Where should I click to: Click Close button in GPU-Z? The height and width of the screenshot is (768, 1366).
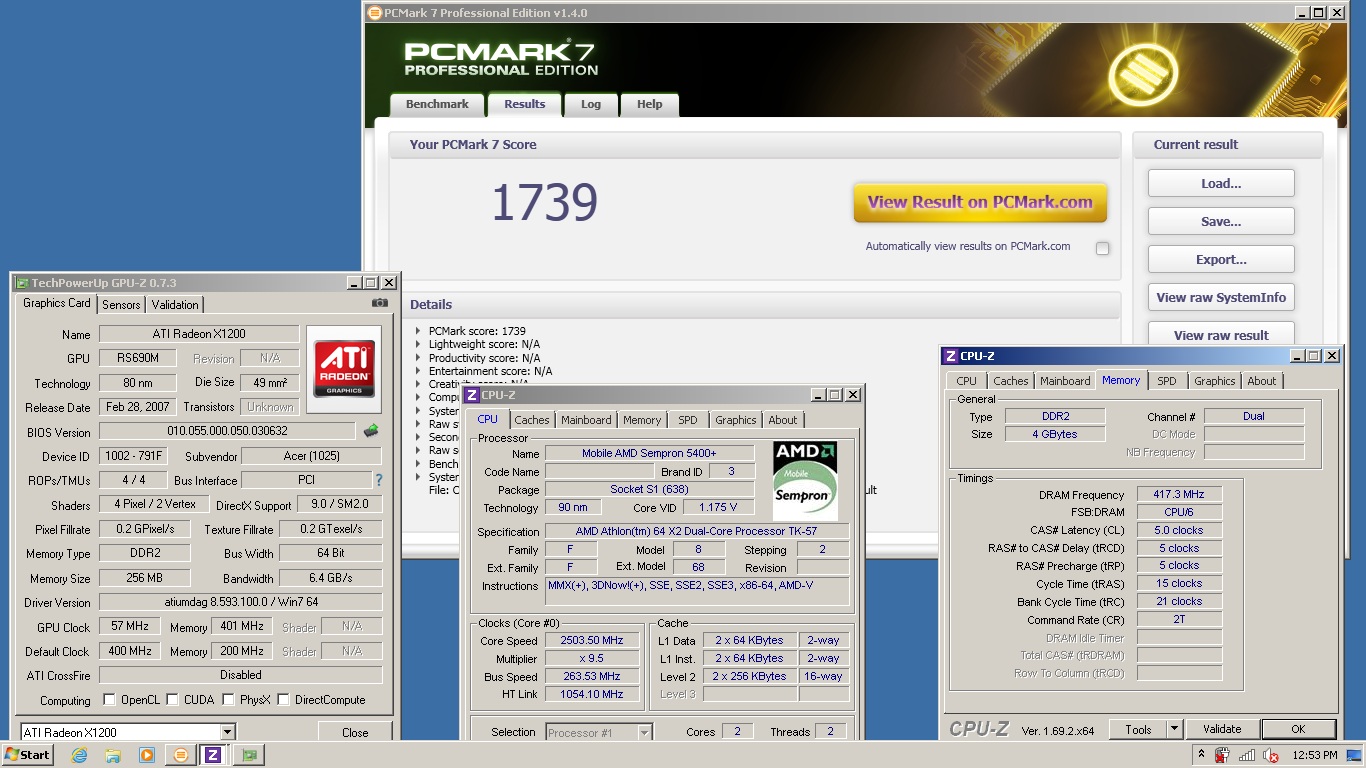(x=355, y=732)
